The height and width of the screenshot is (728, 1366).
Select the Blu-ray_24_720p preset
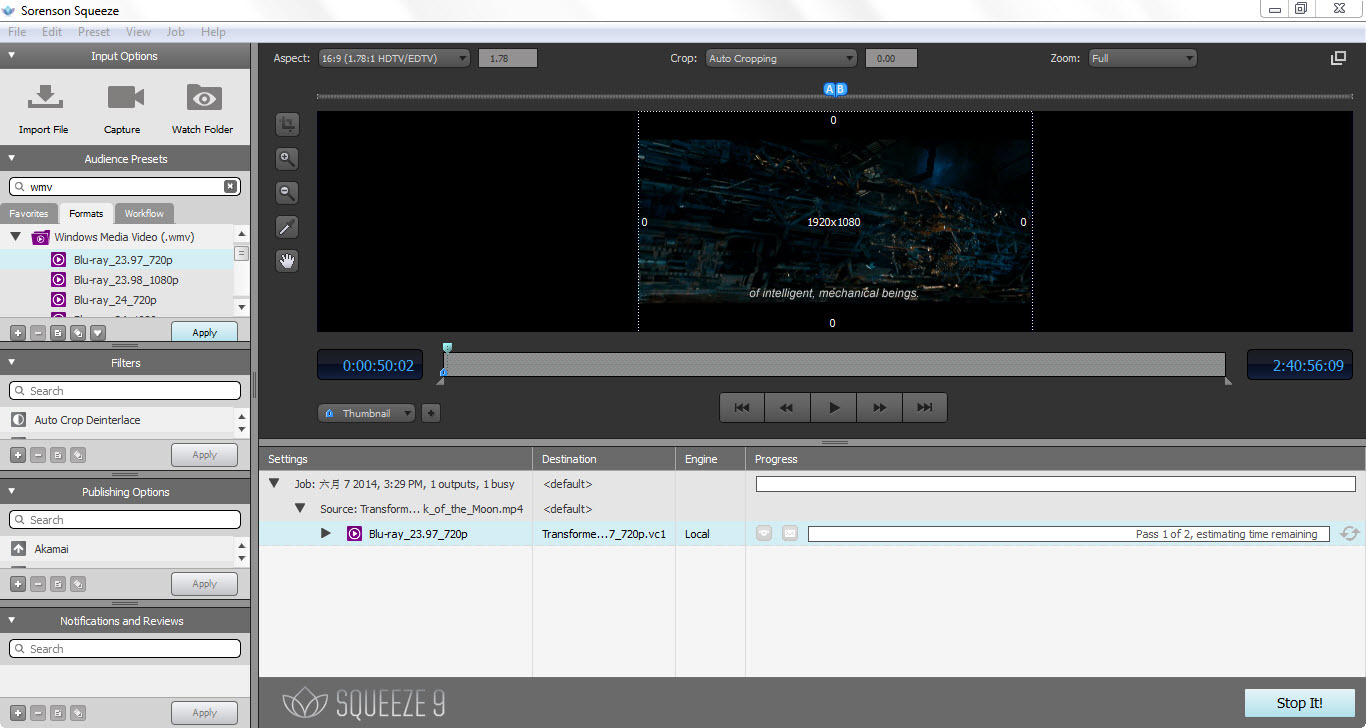coord(116,300)
